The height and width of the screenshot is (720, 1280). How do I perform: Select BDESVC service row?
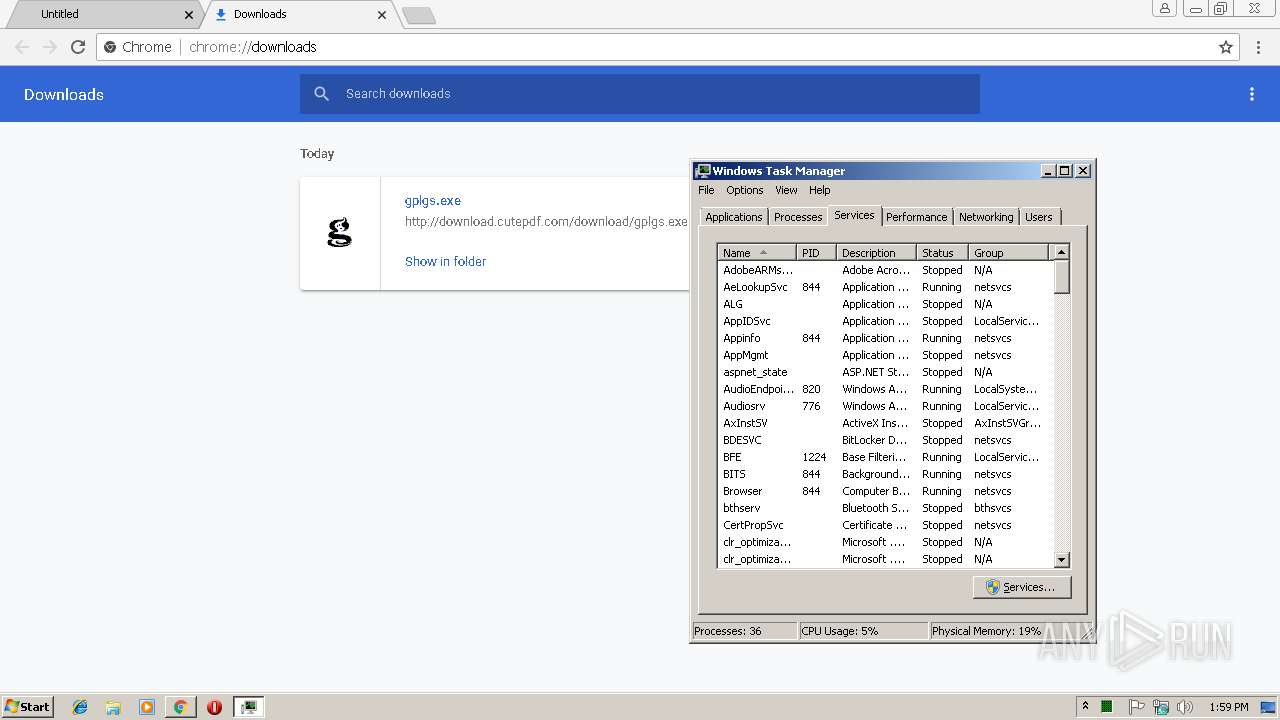(x=885, y=440)
